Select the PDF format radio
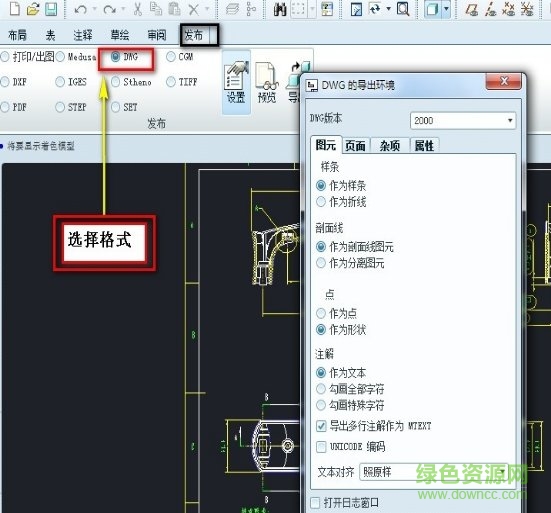The width and height of the screenshot is (551, 513). click(x=5, y=107)
